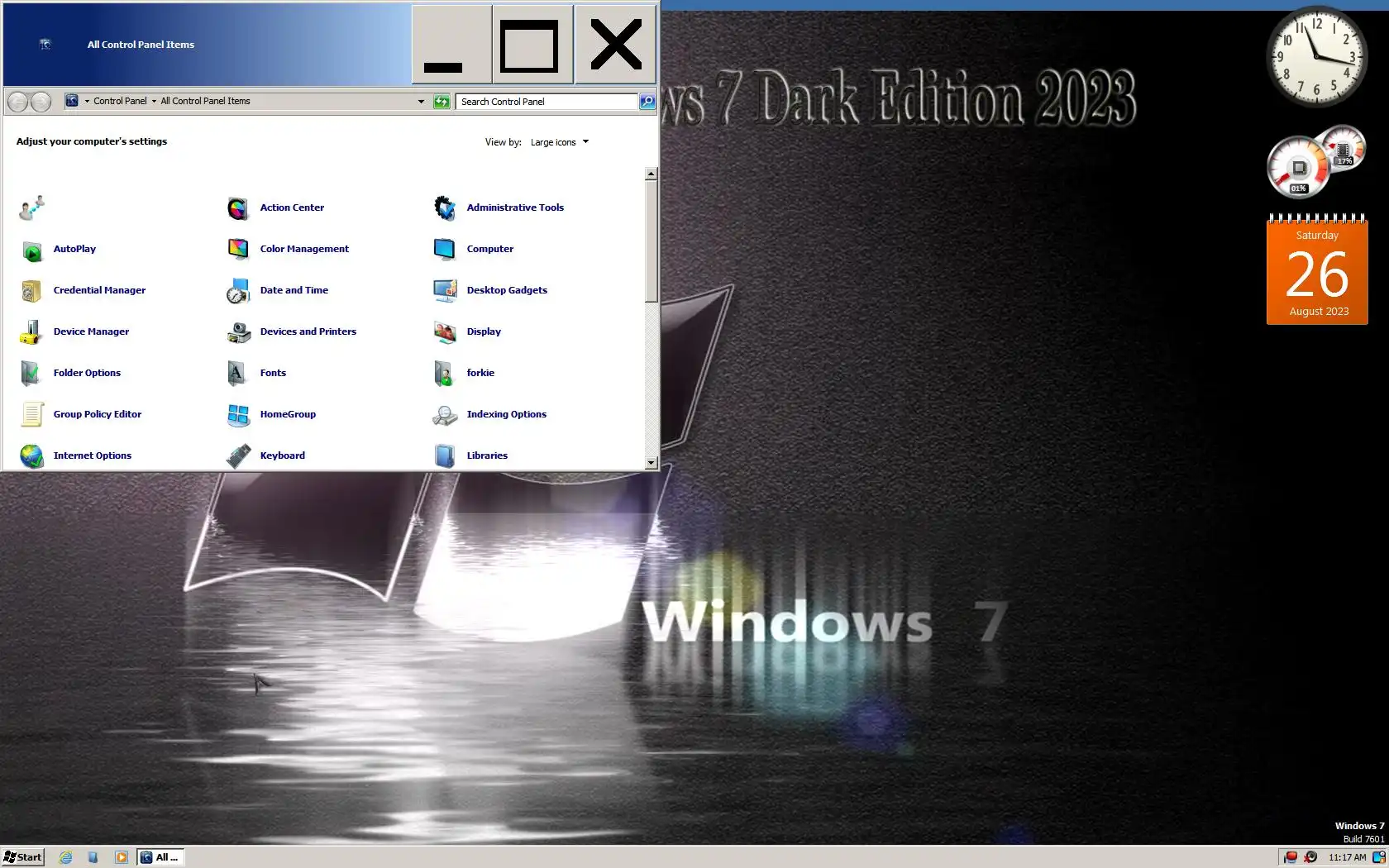The width and height of the screenshot is (1389, 868).
Task: Click the red network tray icon
Action: [1291, 857]
